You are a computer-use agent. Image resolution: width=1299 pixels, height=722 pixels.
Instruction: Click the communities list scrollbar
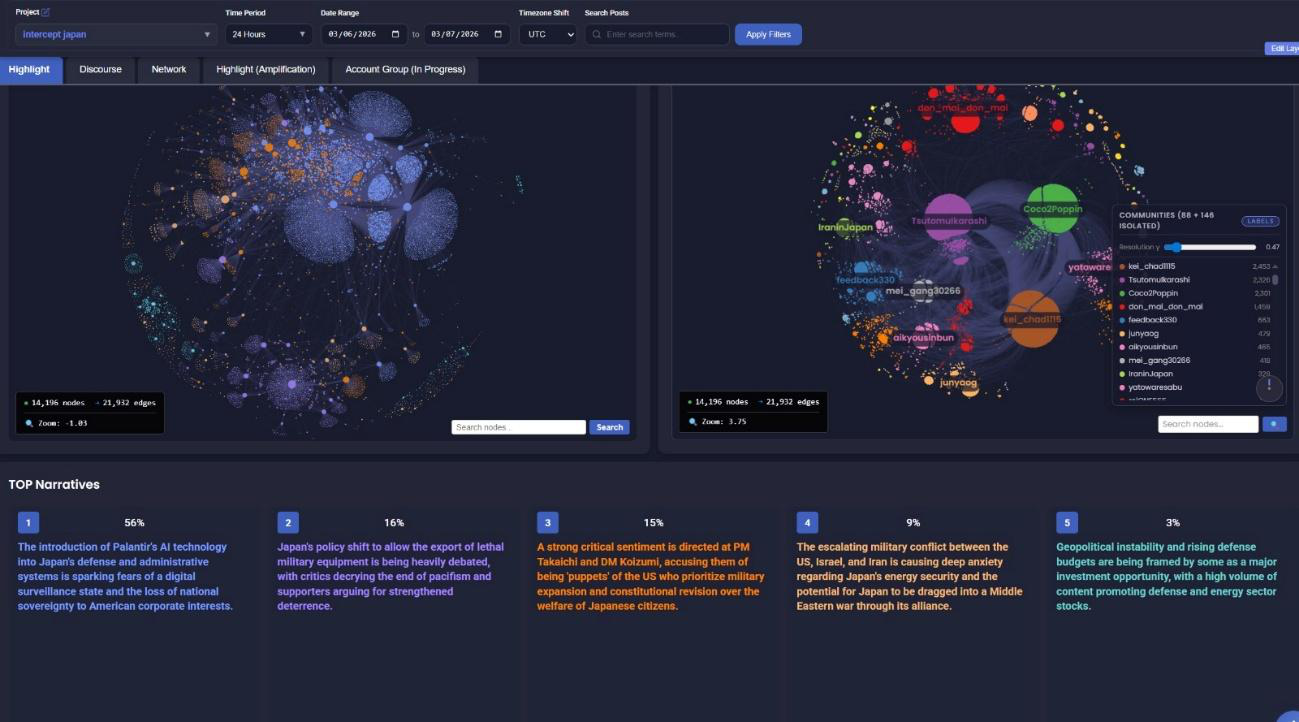pos(1274,280)
